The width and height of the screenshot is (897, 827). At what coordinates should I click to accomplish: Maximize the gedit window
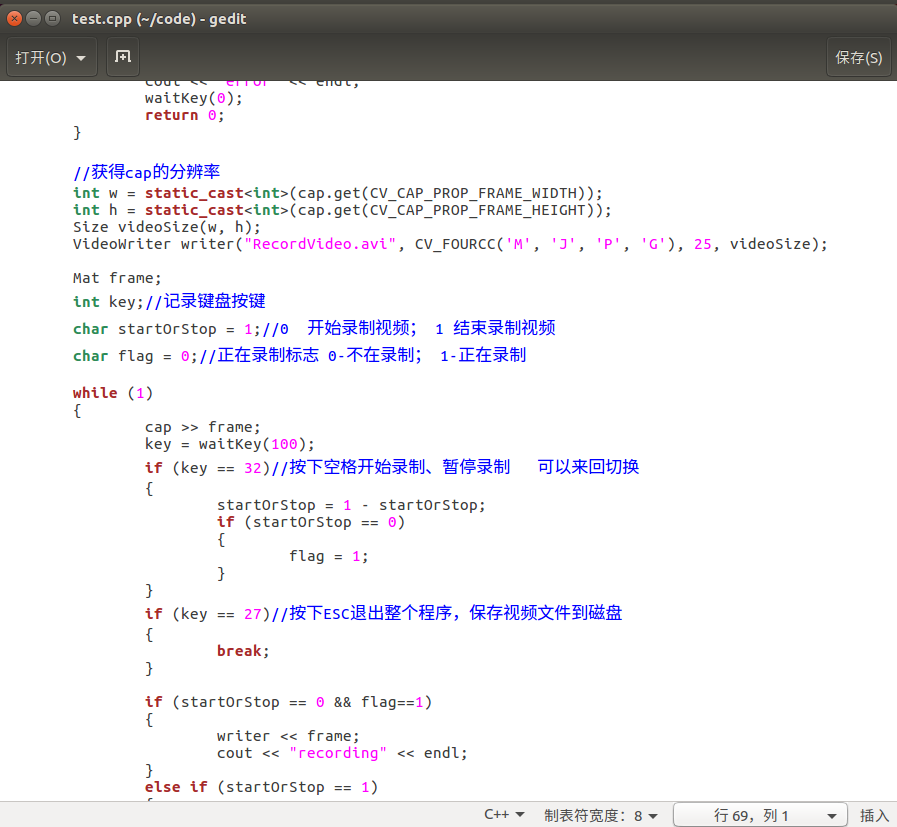click(x=52, y=19)
